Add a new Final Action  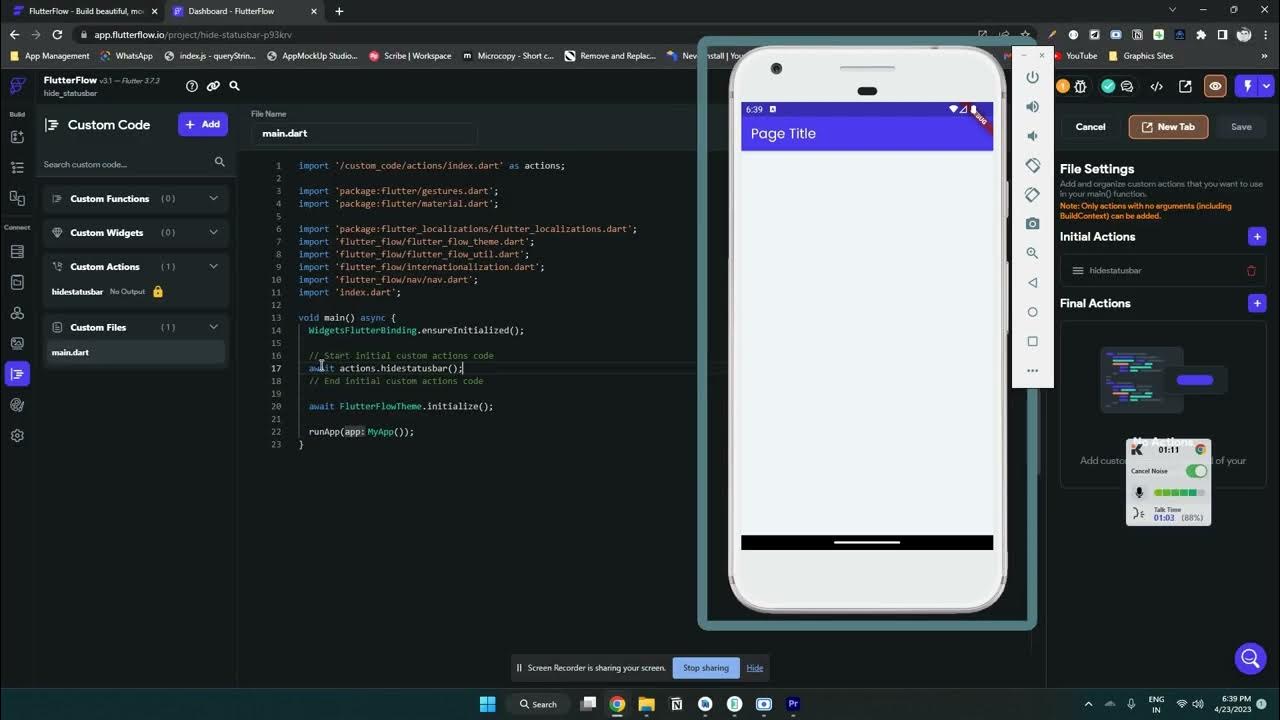tap(1257, 303)
